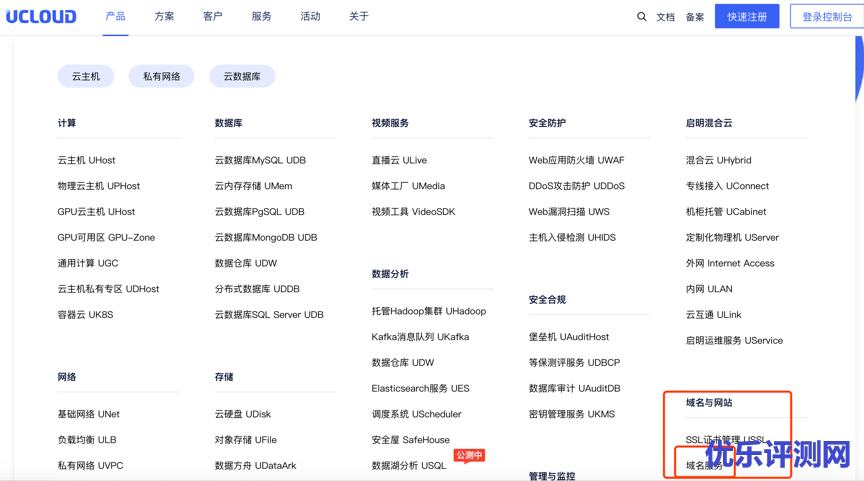Select the 云数据库 quick tag
This screenshot has width=864, height=481.
[242, 77]
